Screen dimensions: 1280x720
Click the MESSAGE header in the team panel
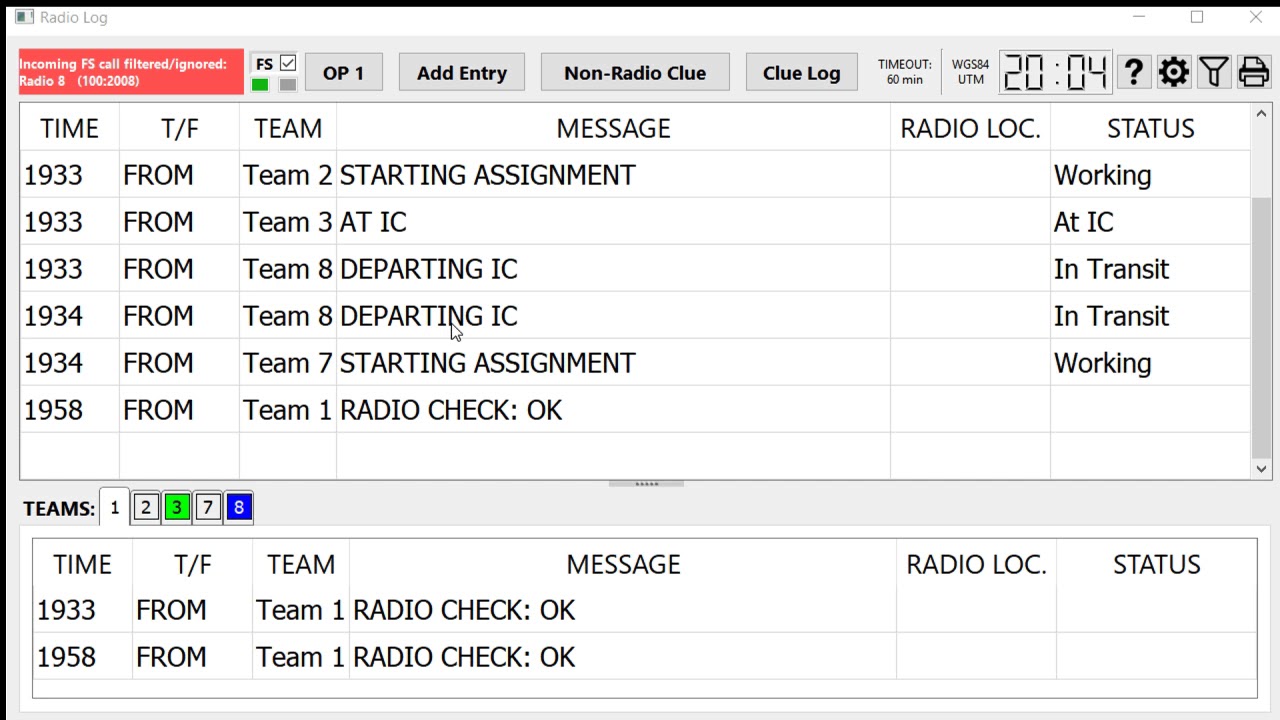pos(623,564)
